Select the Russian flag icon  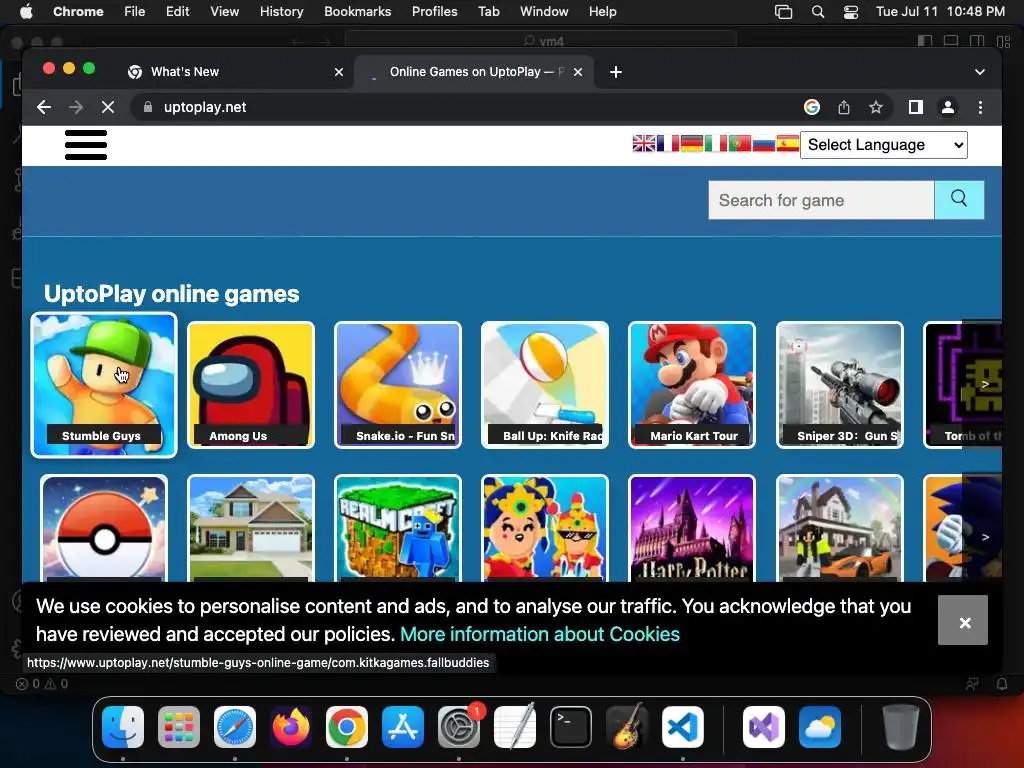(763, 144)
